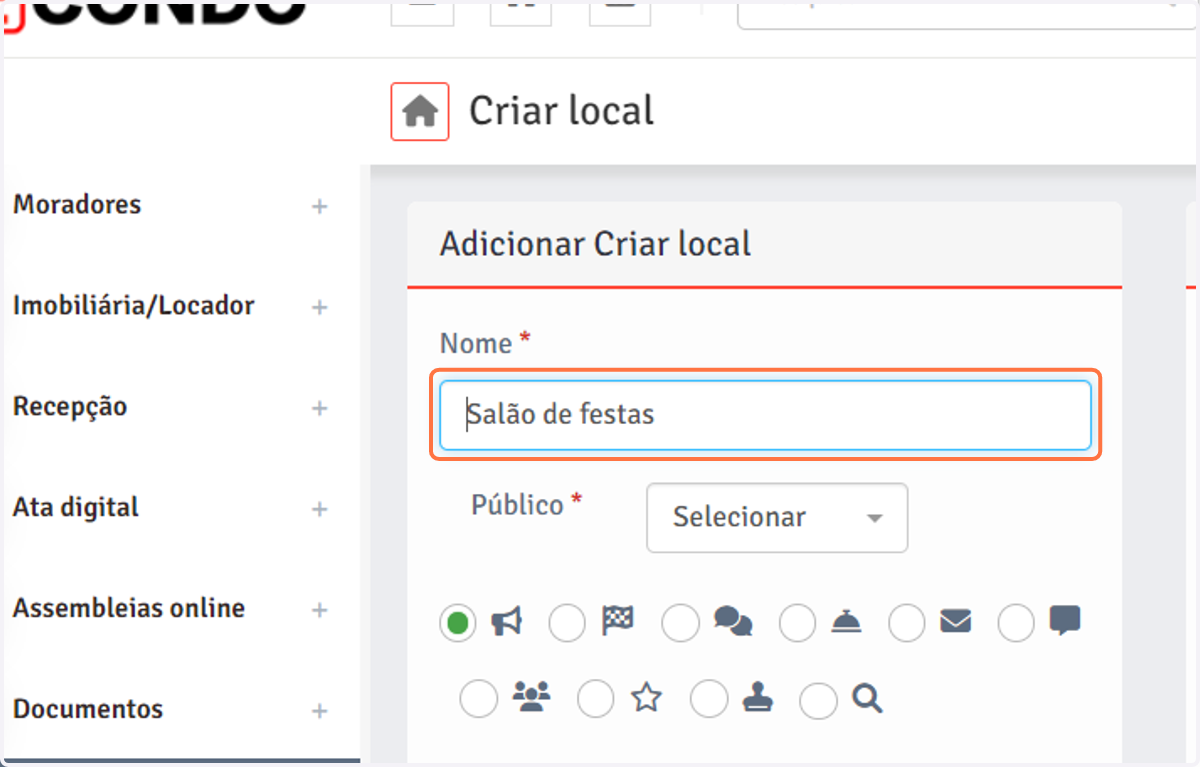Screen dimensions: 1200x767
Task: Expand Imobiliária/Locador with its plus sign
Action: click(x=319, y=308)
